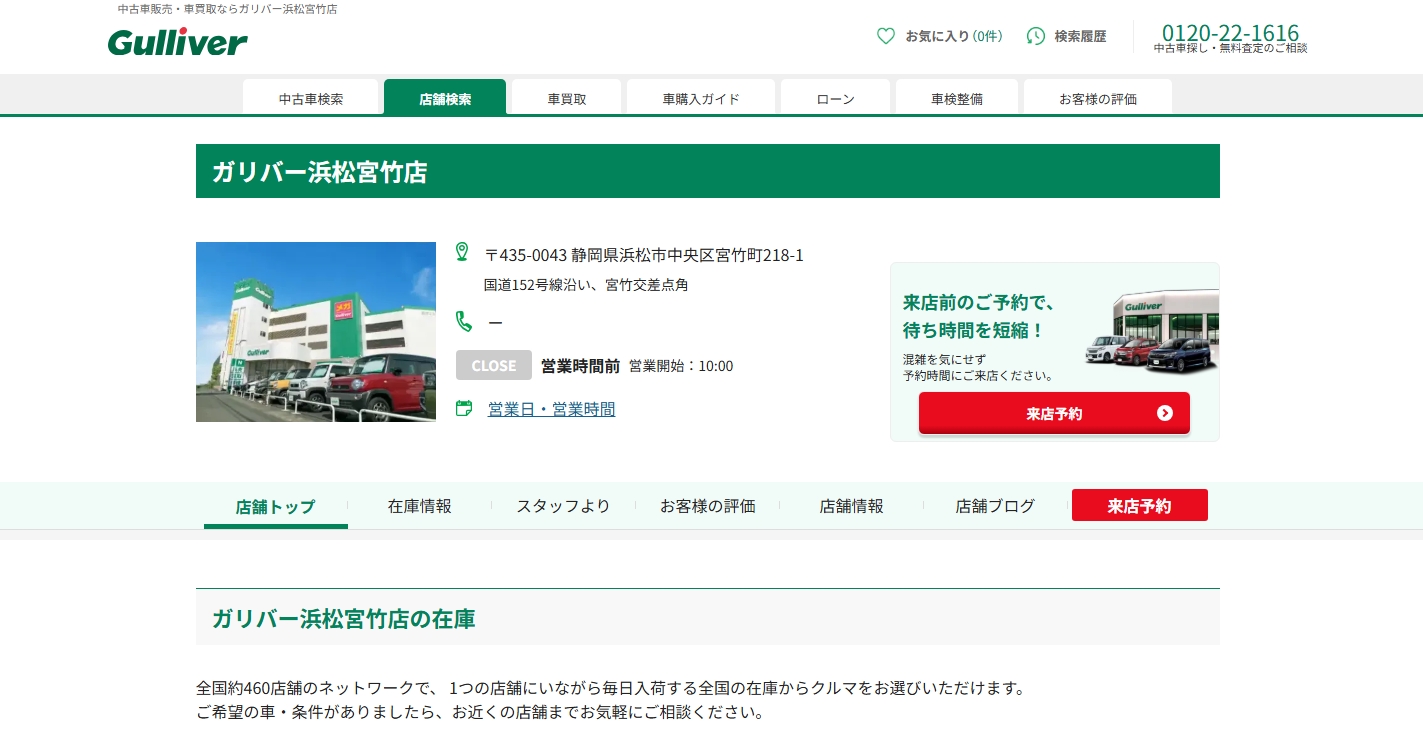Open the 車検整備 page

956,98
